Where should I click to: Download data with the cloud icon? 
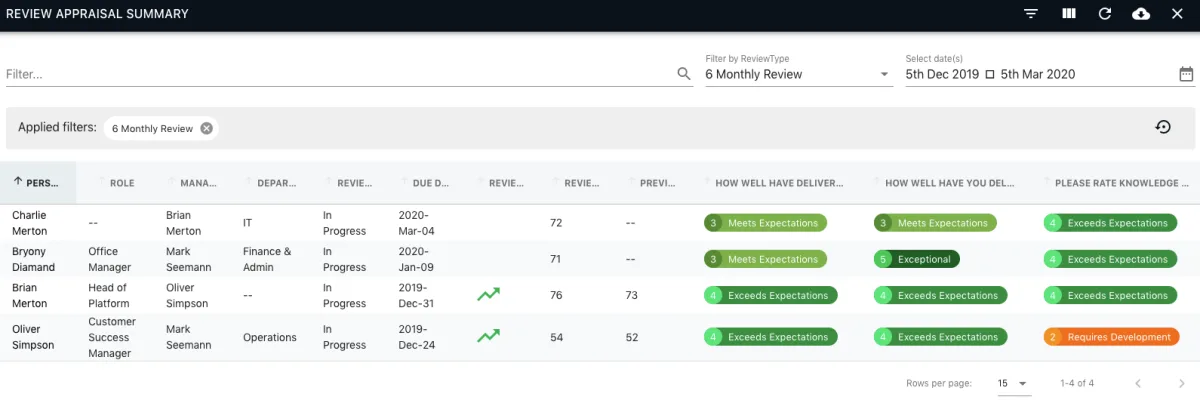(1141, 14)
